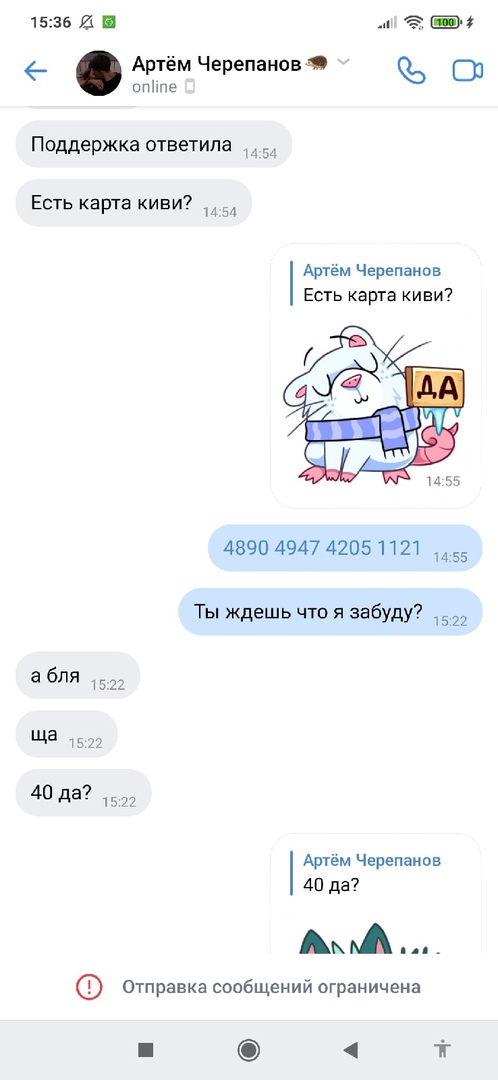Start a video call with Артём
498x1080 pixels.
coord(468,70)
